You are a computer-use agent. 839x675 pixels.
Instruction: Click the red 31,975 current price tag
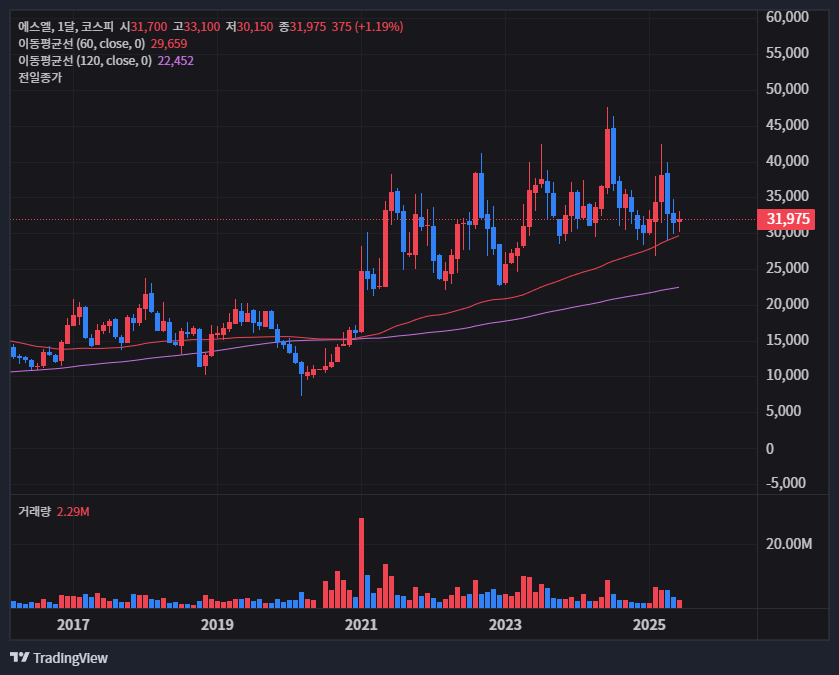click(786, 219)
